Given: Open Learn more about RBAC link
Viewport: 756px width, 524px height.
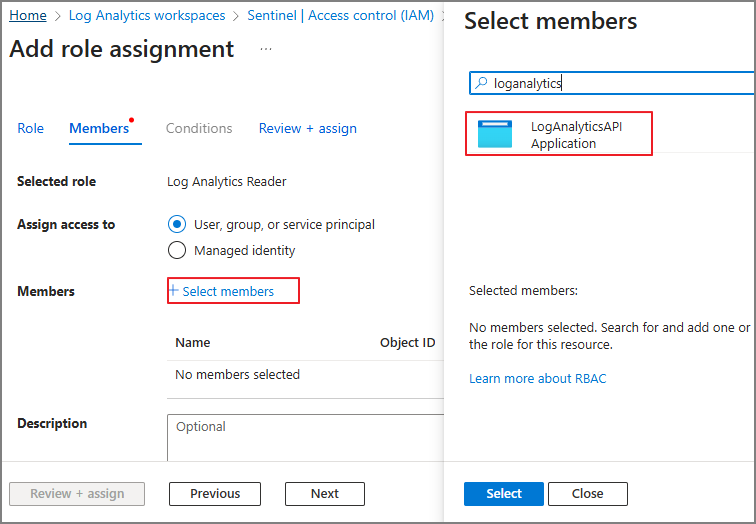Looking at the screenshot, I should click(x=538, y=378).
